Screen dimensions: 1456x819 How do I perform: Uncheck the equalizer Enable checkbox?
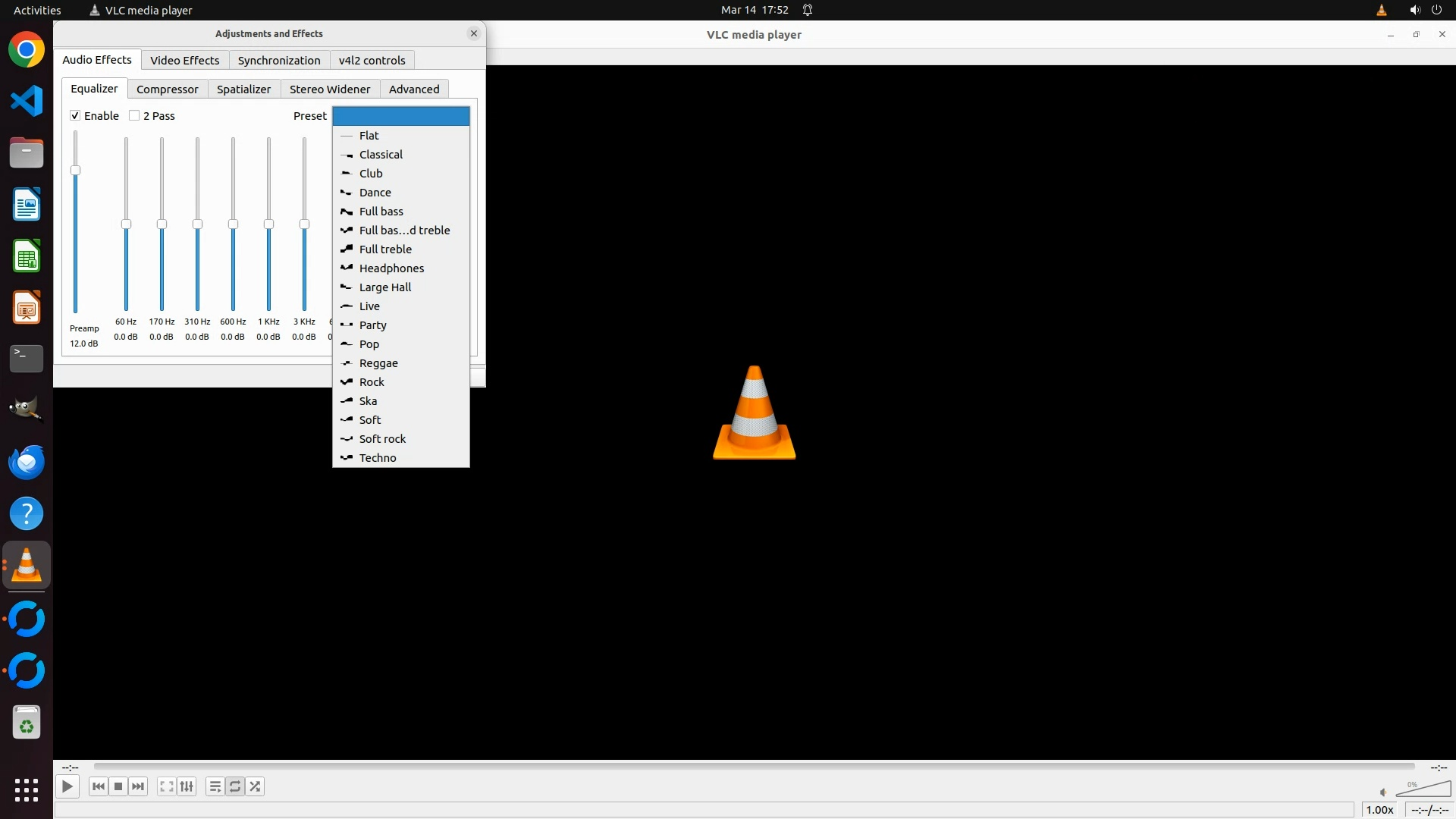point(75,116)
